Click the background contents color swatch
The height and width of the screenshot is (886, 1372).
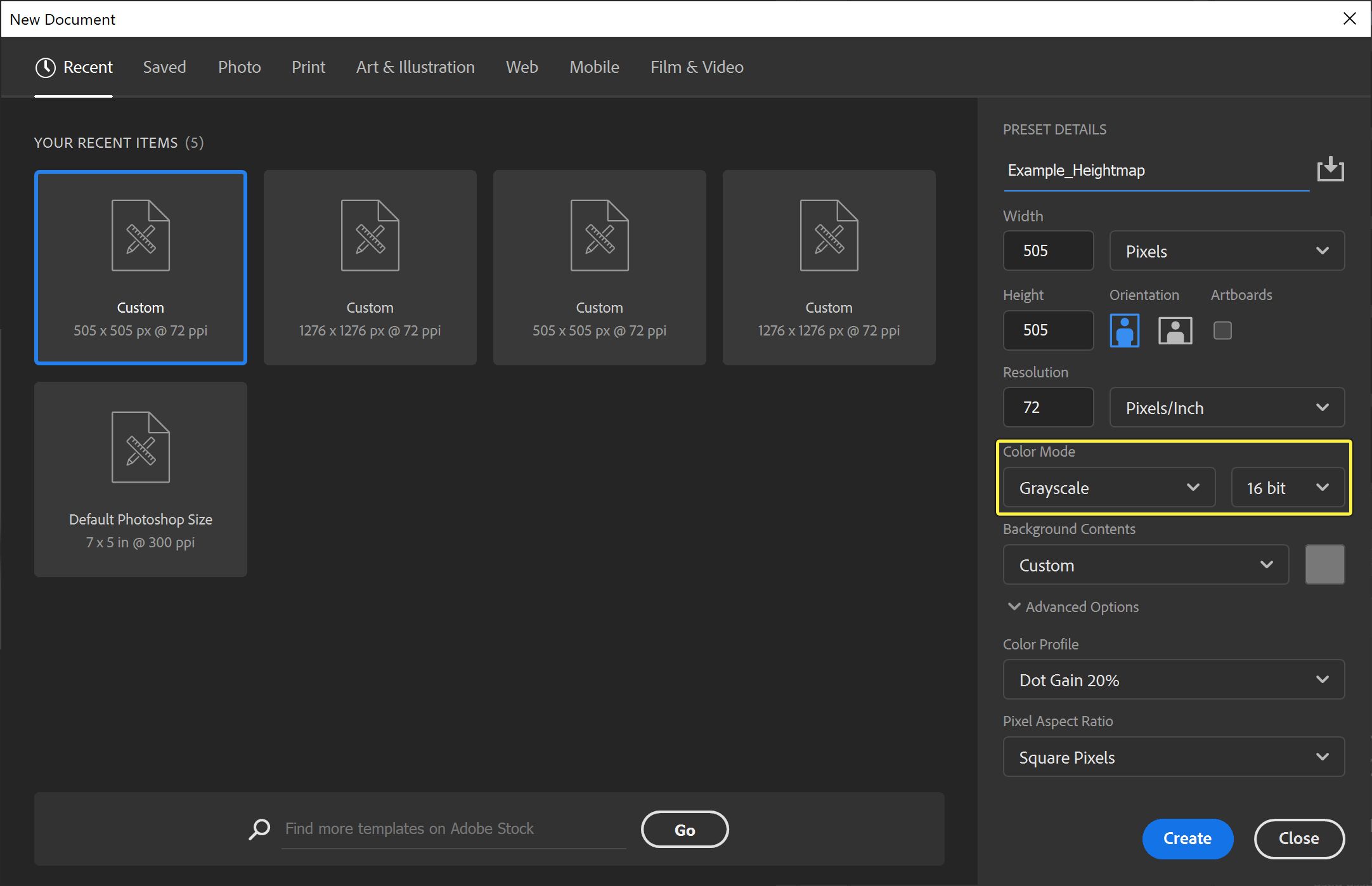point(1324,564)
